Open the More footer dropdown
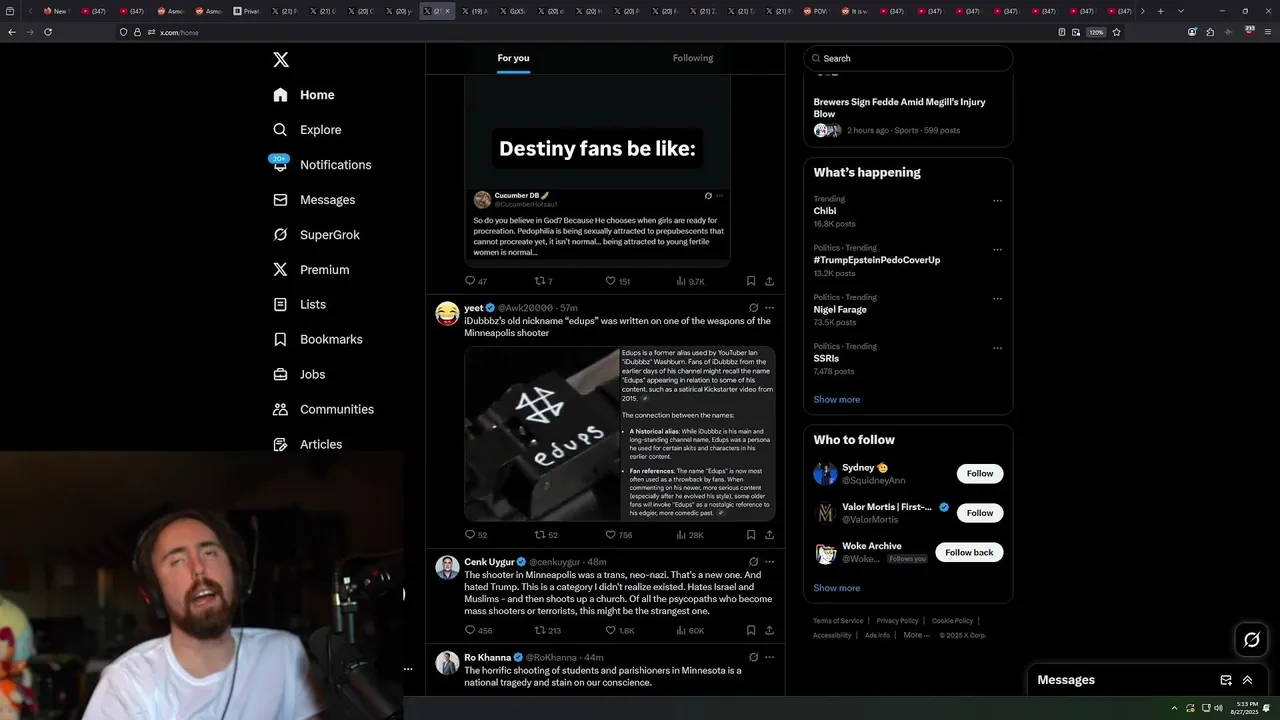 click(x=917, y=635)
